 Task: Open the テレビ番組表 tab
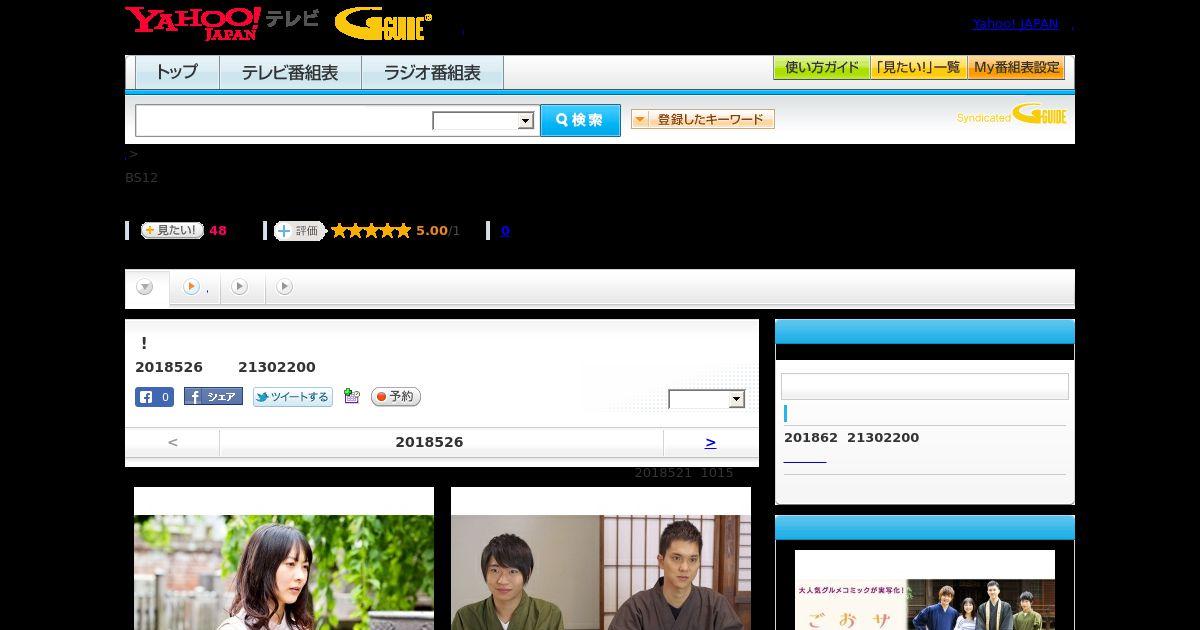(290, 73)
